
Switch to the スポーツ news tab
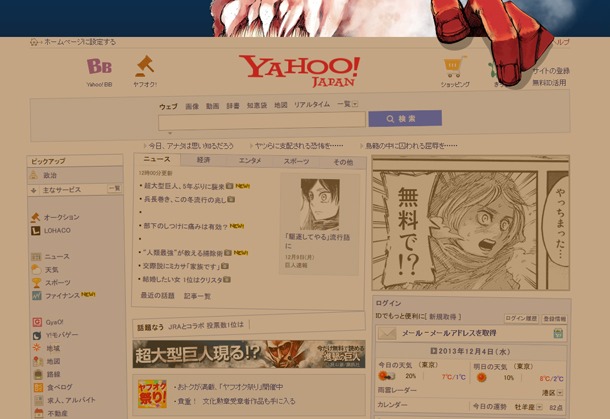click(296, 161)
